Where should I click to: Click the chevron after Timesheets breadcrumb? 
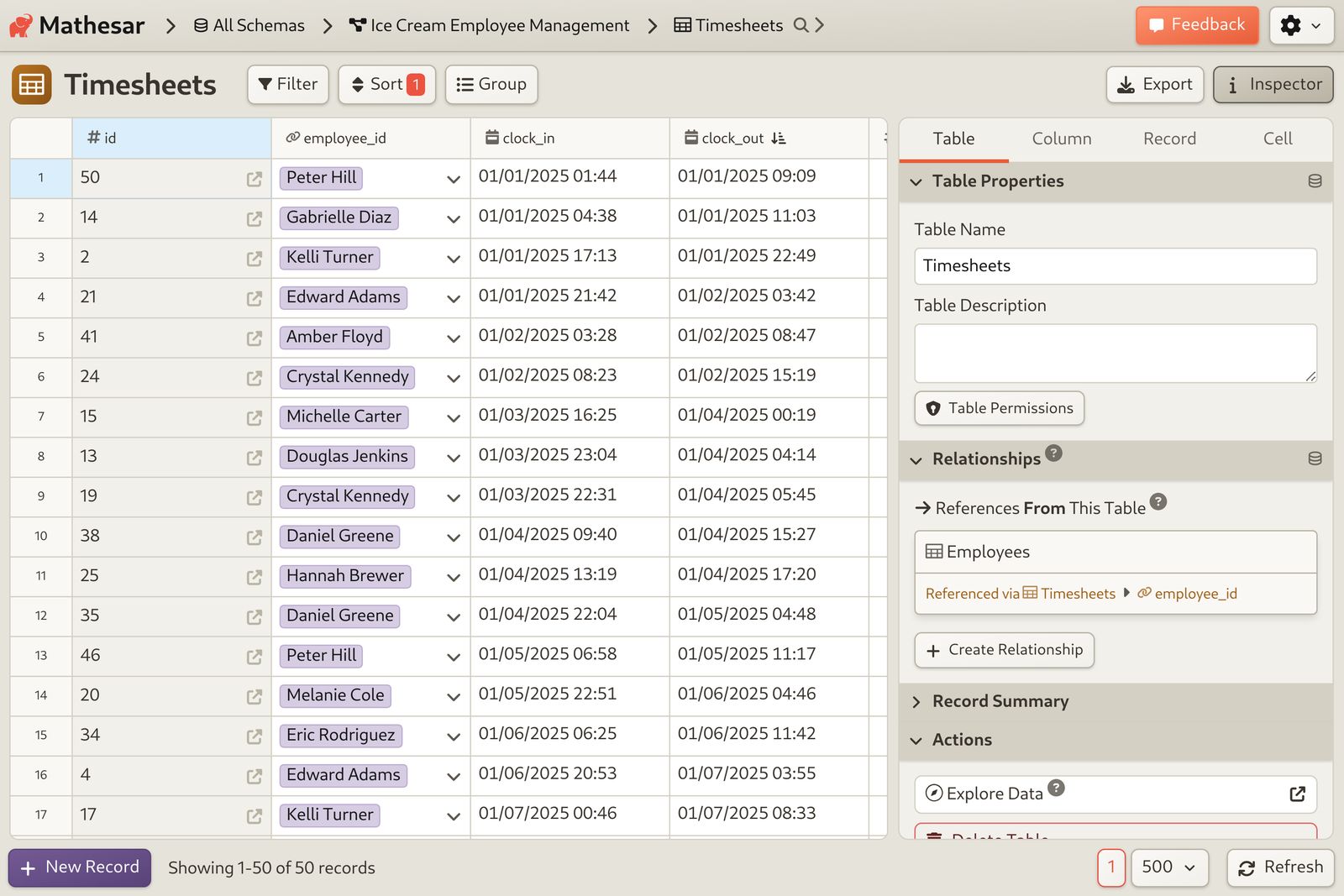click(820, 25)
